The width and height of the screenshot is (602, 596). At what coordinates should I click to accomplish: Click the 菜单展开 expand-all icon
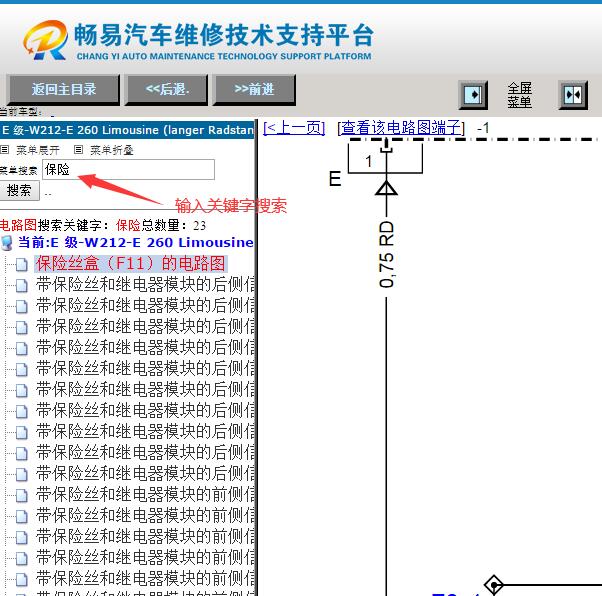[5, 149]
